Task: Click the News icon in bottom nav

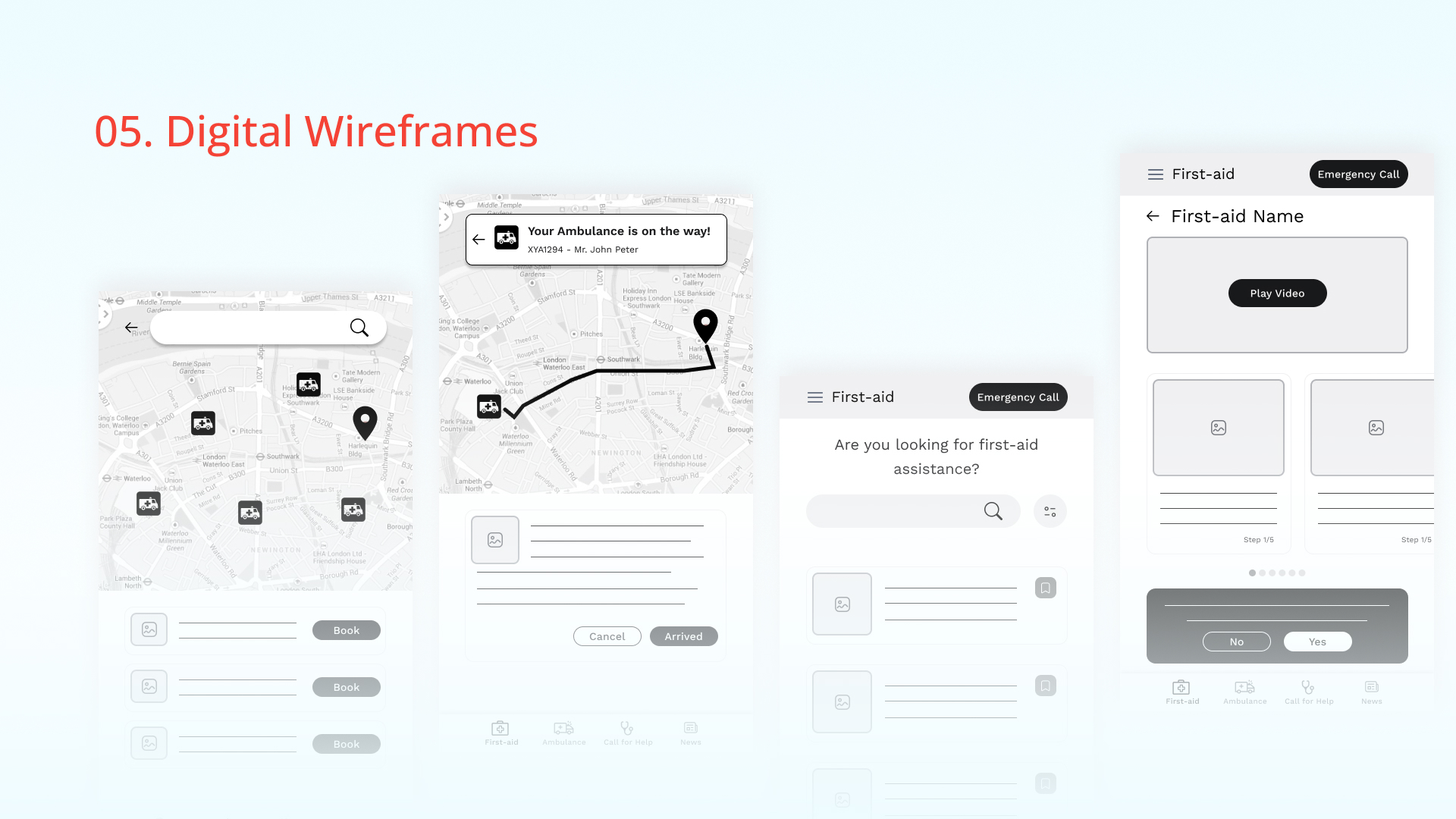Action: click(690, 728)
